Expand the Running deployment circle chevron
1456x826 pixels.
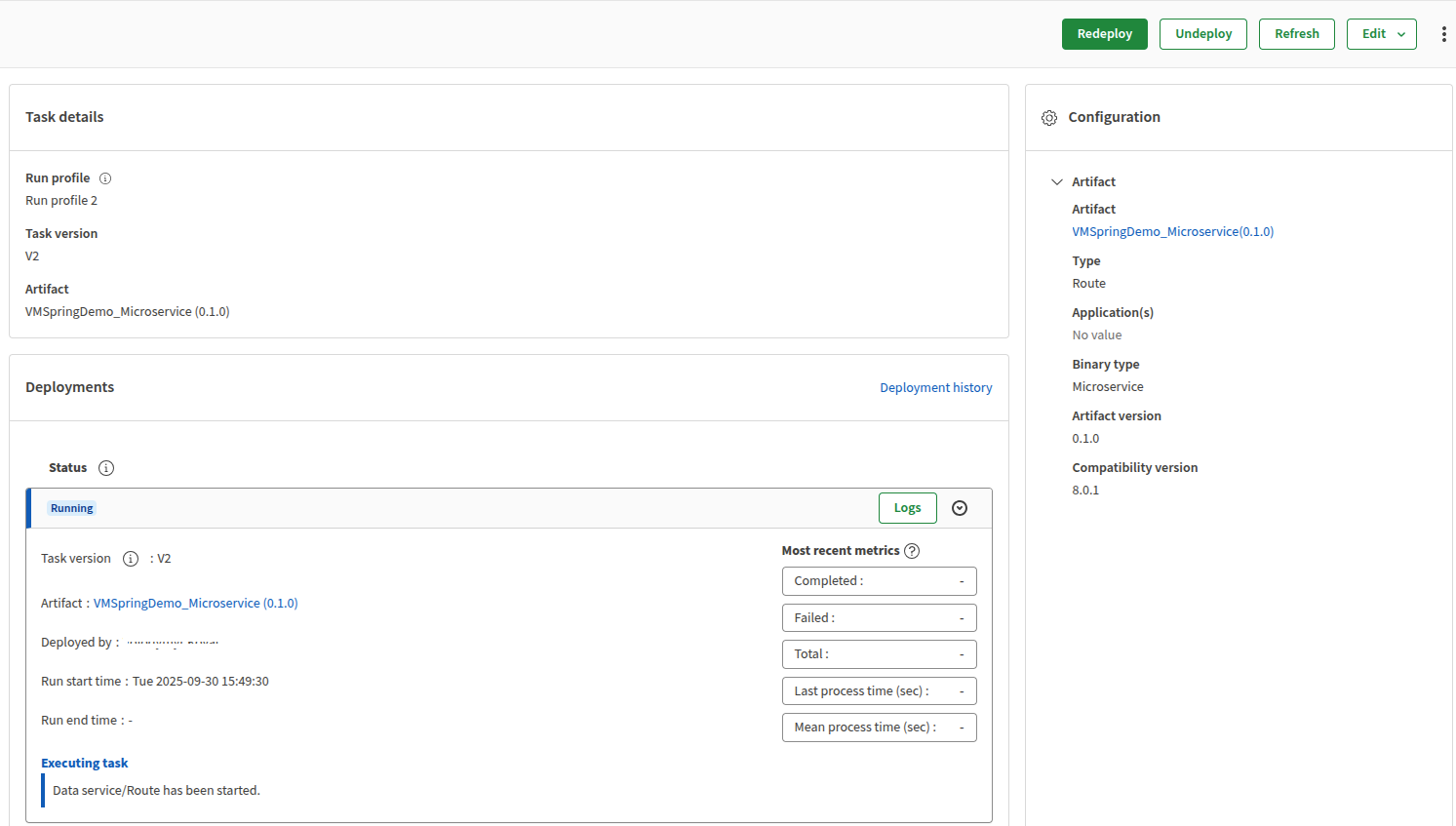click(x=960, y=508)
